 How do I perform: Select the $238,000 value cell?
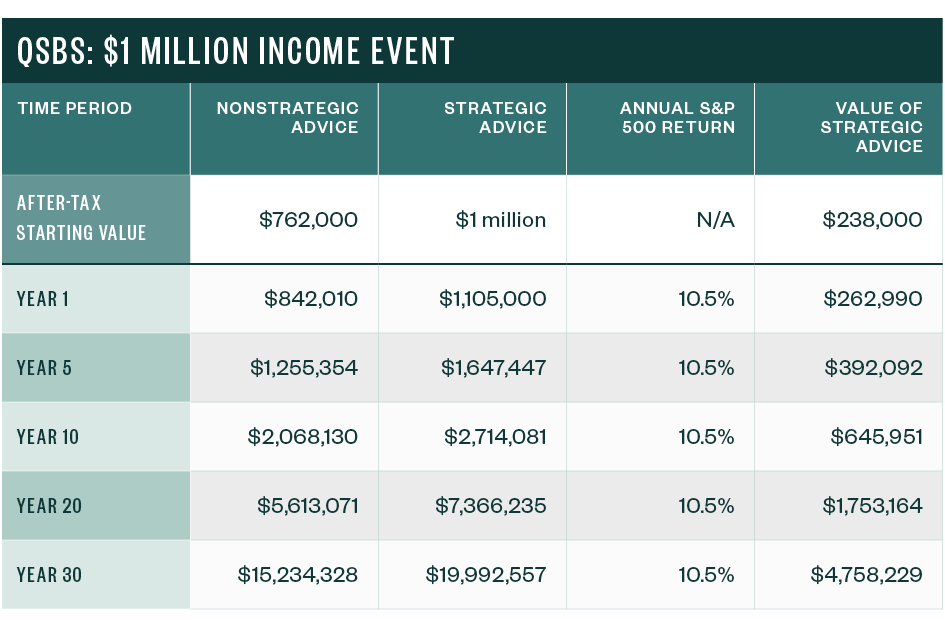(x=872, y=220)
